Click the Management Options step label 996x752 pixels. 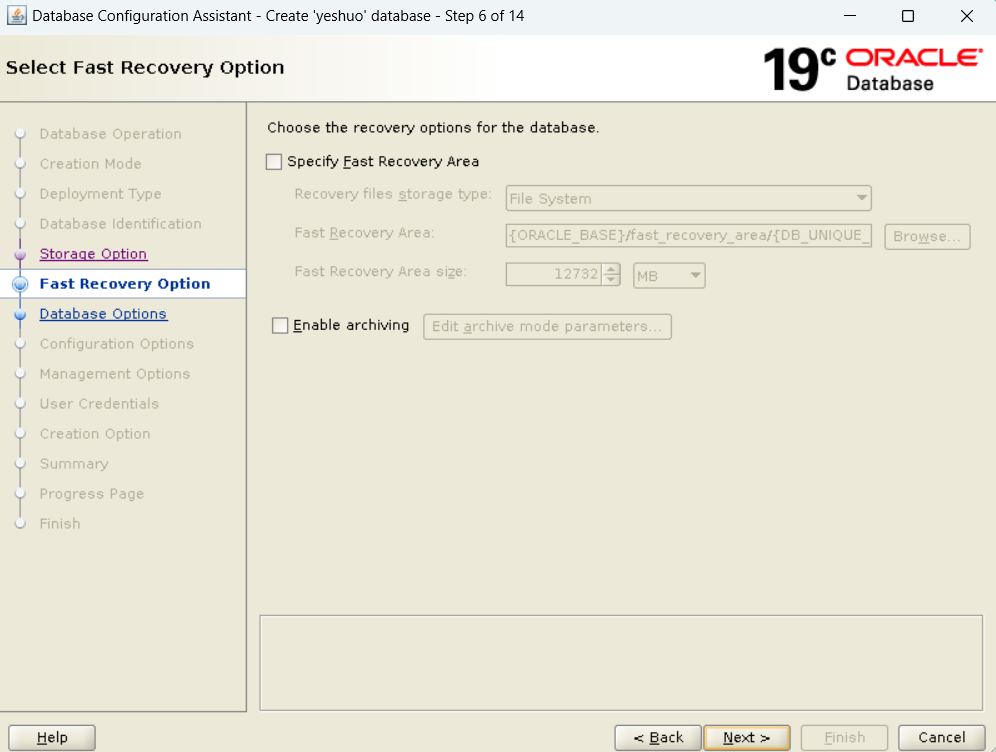point(114,373)
